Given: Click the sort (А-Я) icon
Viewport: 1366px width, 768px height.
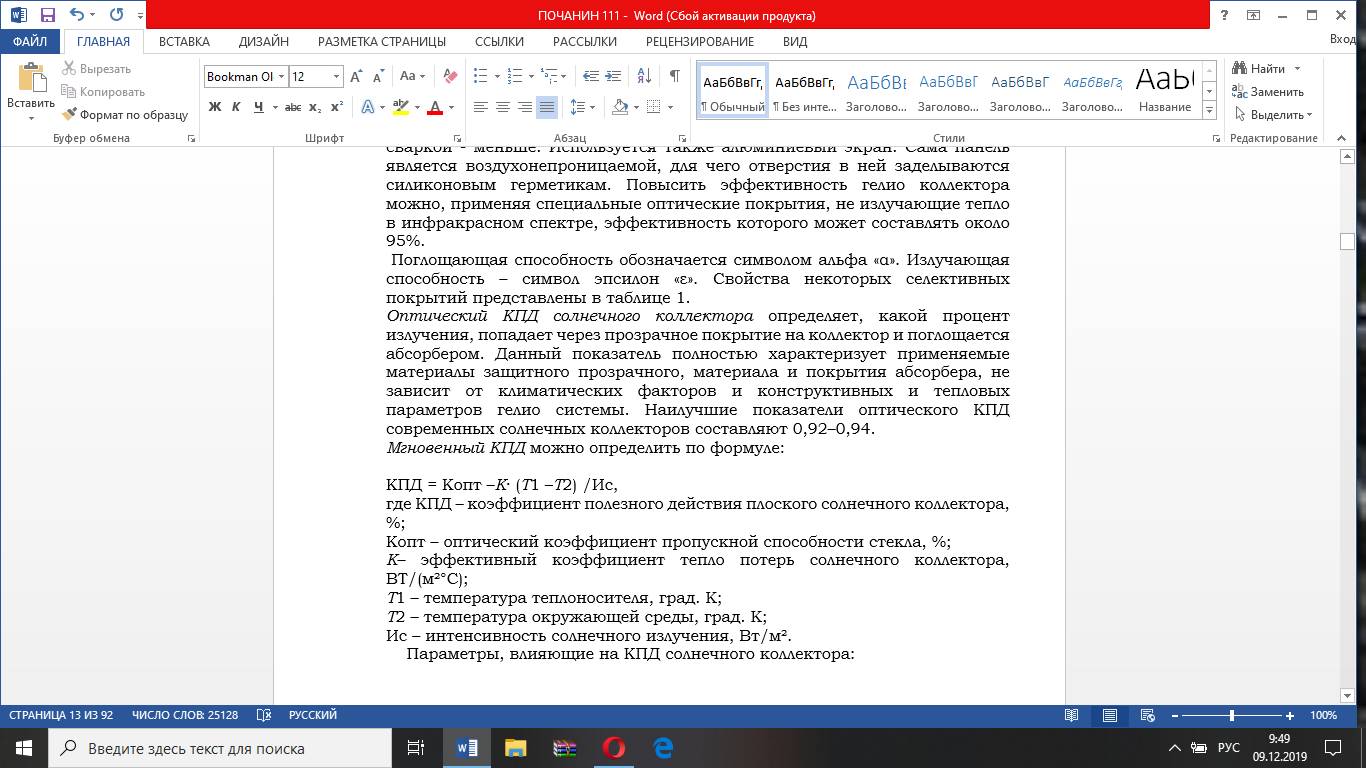Looking at the screenshot, I should [645, 76].
